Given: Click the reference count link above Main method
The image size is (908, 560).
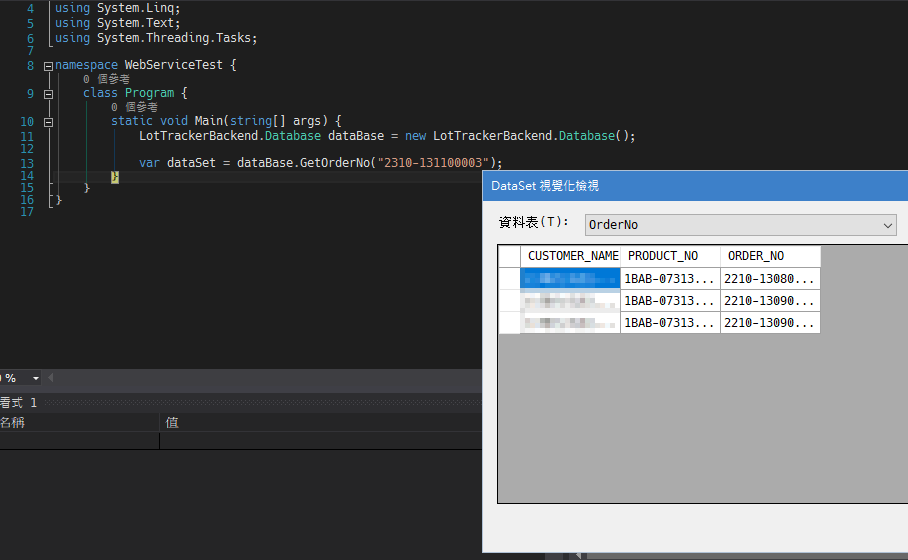Looking at the screenshot, I should tap(134, 107).
